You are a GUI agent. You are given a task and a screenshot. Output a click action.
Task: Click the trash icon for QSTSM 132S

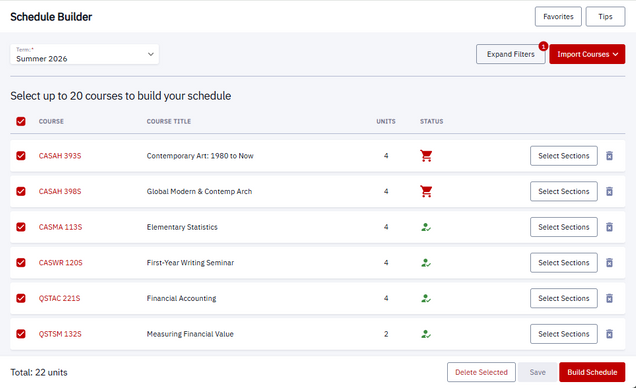(x=609, y=334)
